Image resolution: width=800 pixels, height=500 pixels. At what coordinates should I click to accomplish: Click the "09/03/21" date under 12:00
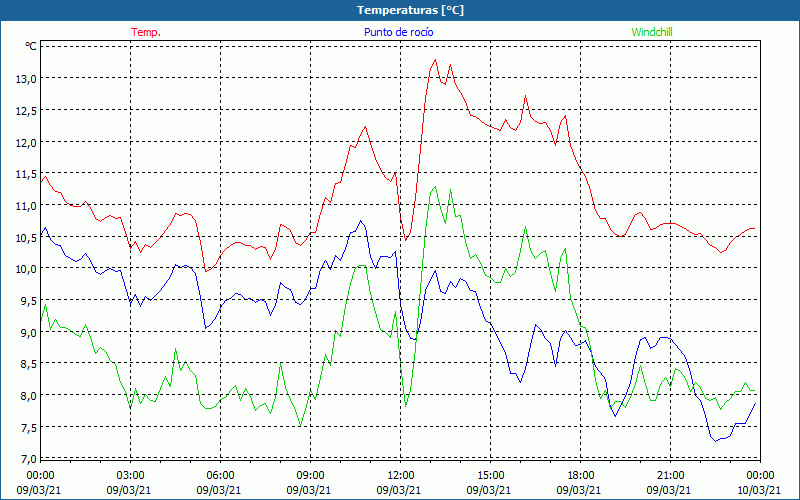pyautogui.click(x=398, y=490)
